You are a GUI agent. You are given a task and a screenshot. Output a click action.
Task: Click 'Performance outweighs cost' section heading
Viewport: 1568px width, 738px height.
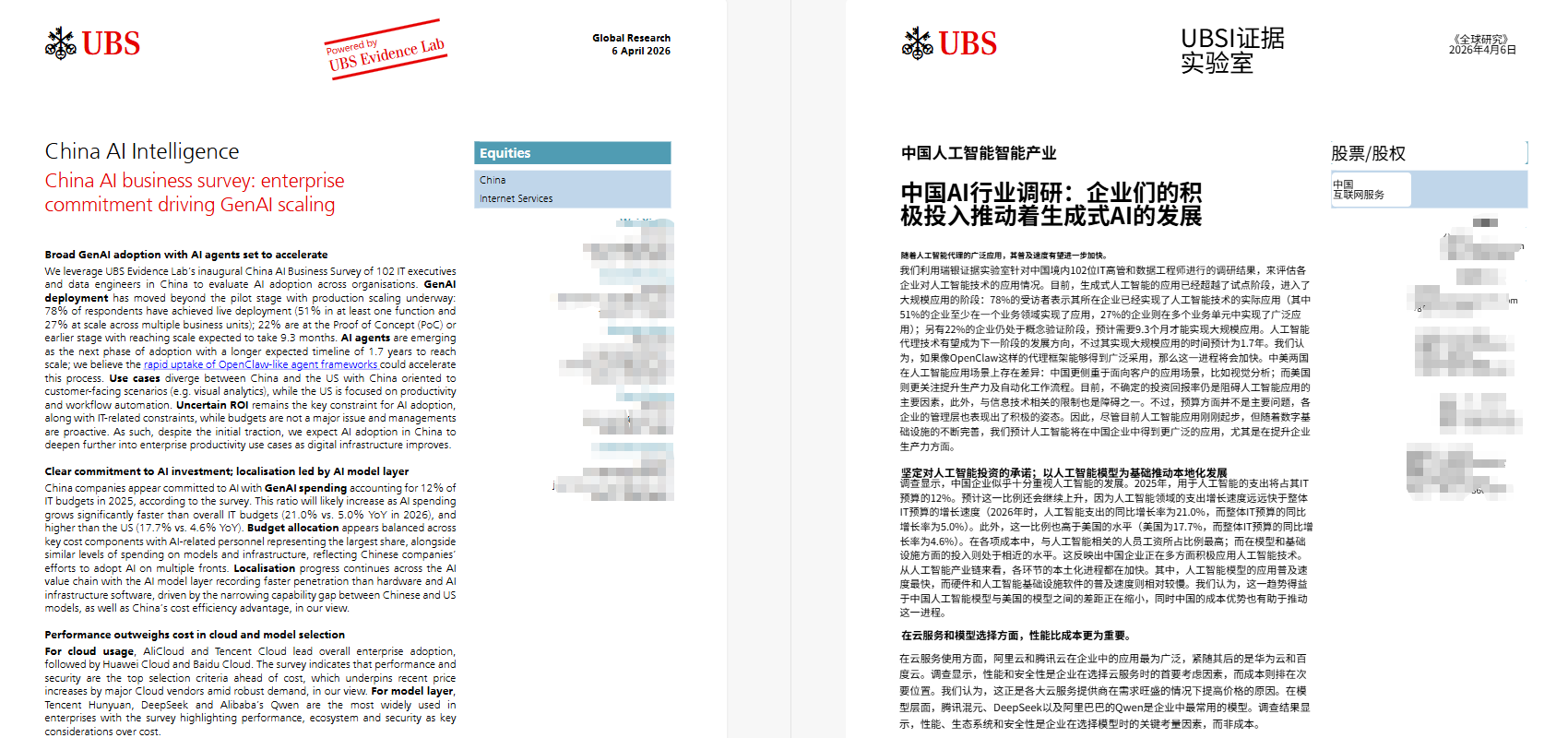coord(195,635)
